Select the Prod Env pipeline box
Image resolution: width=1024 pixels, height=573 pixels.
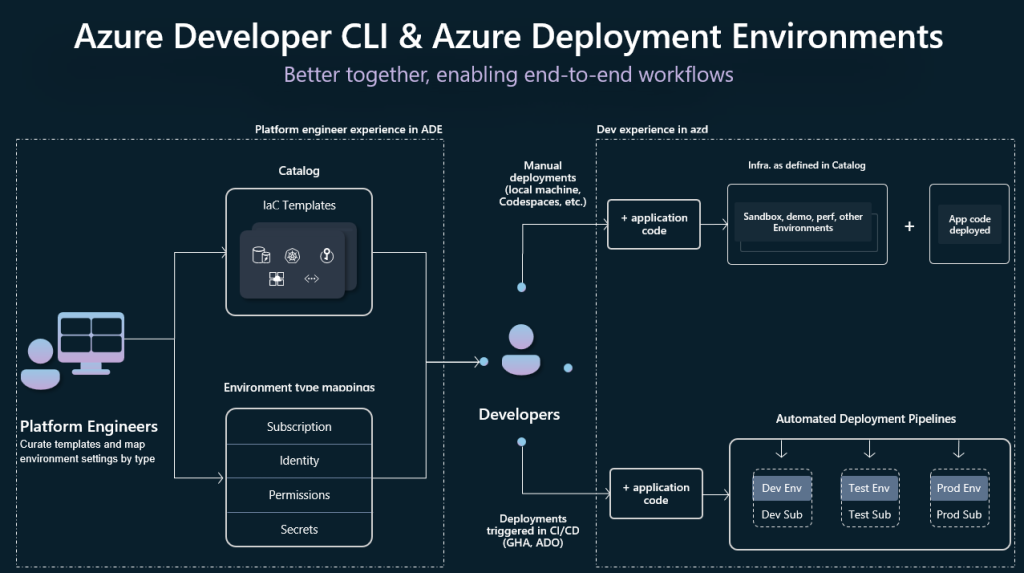[x=959, y=498]
